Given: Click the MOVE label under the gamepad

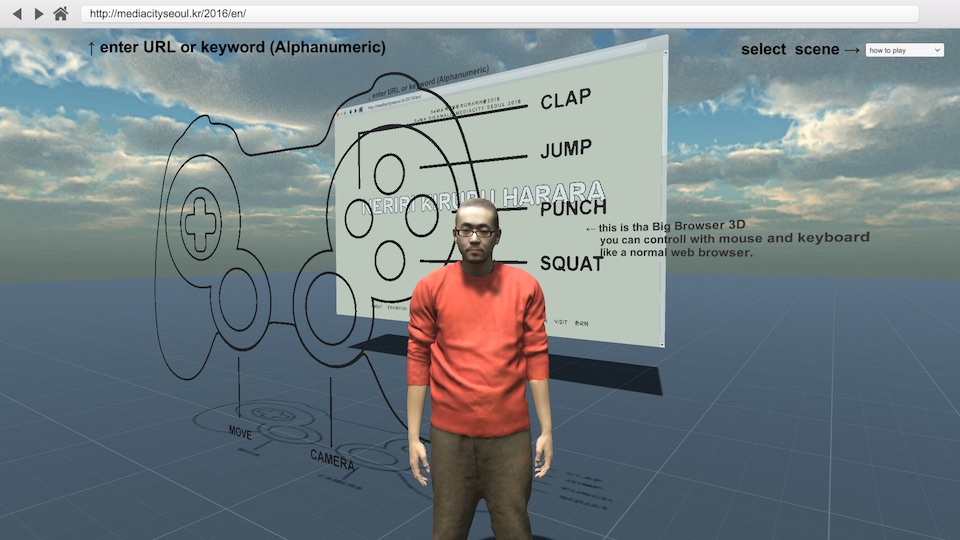Looking at the screenshot, I should point(240,433).
